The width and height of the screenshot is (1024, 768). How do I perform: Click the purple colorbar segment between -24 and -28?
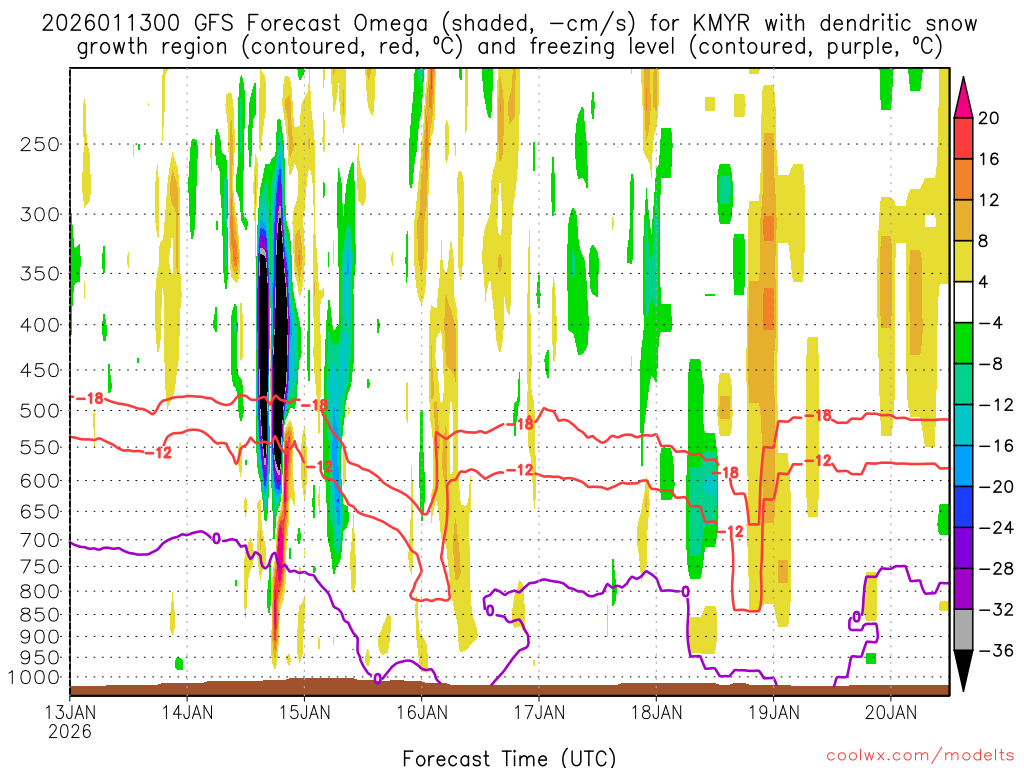tap(963, 548)
